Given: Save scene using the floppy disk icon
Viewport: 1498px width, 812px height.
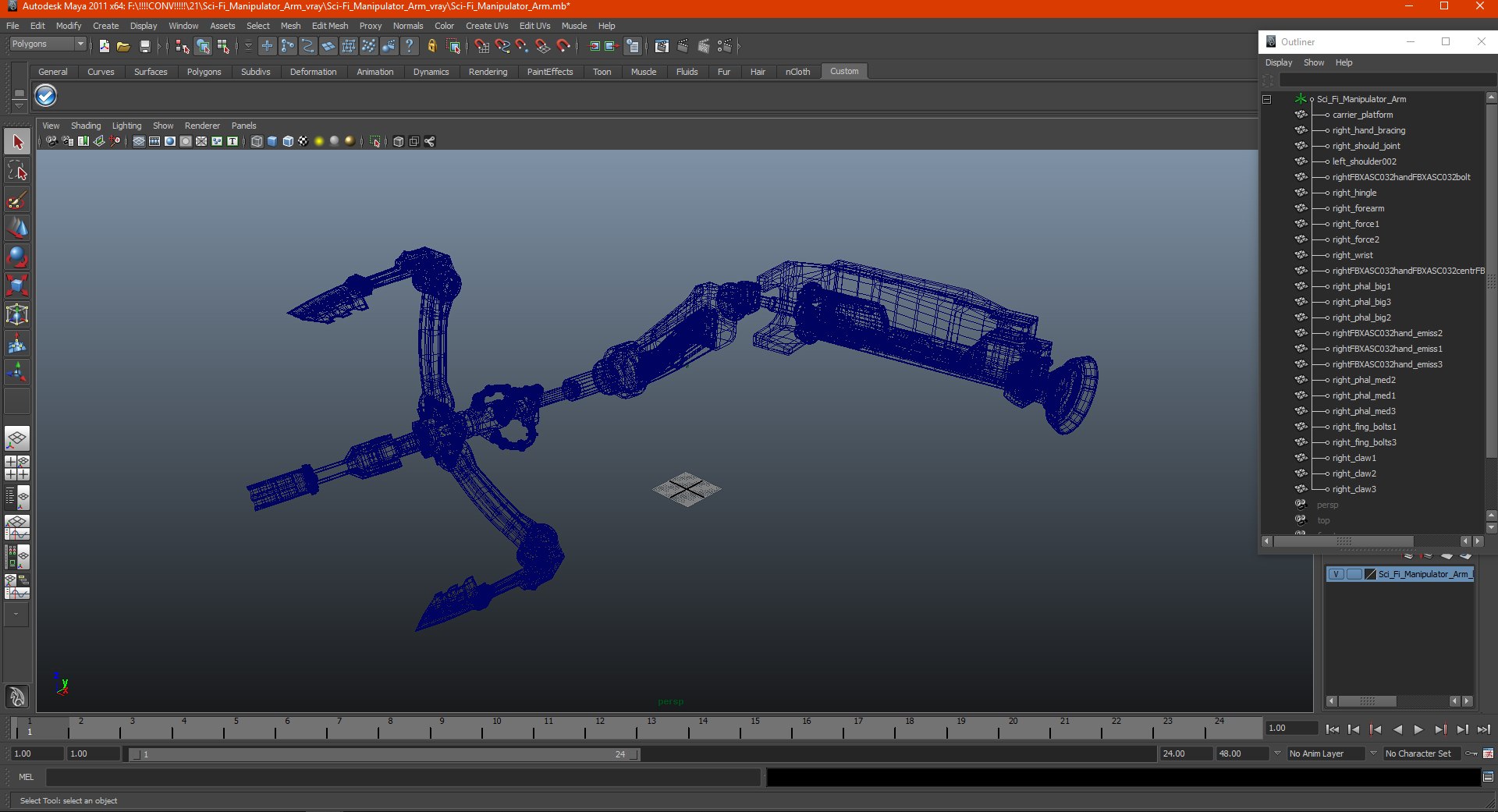Looking at the screenshot, I should (x=144, y=47).
